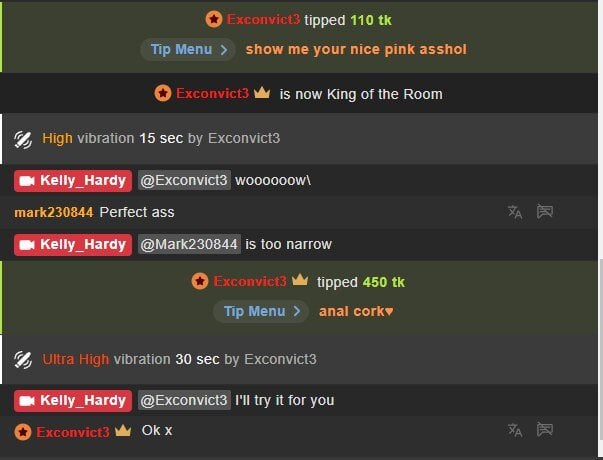Image resolution: width=603 pixels, height=460 pixels.
Task: Click the @Exconvict3 mention before "I'll try it for you"
Action: click(184, 400)
